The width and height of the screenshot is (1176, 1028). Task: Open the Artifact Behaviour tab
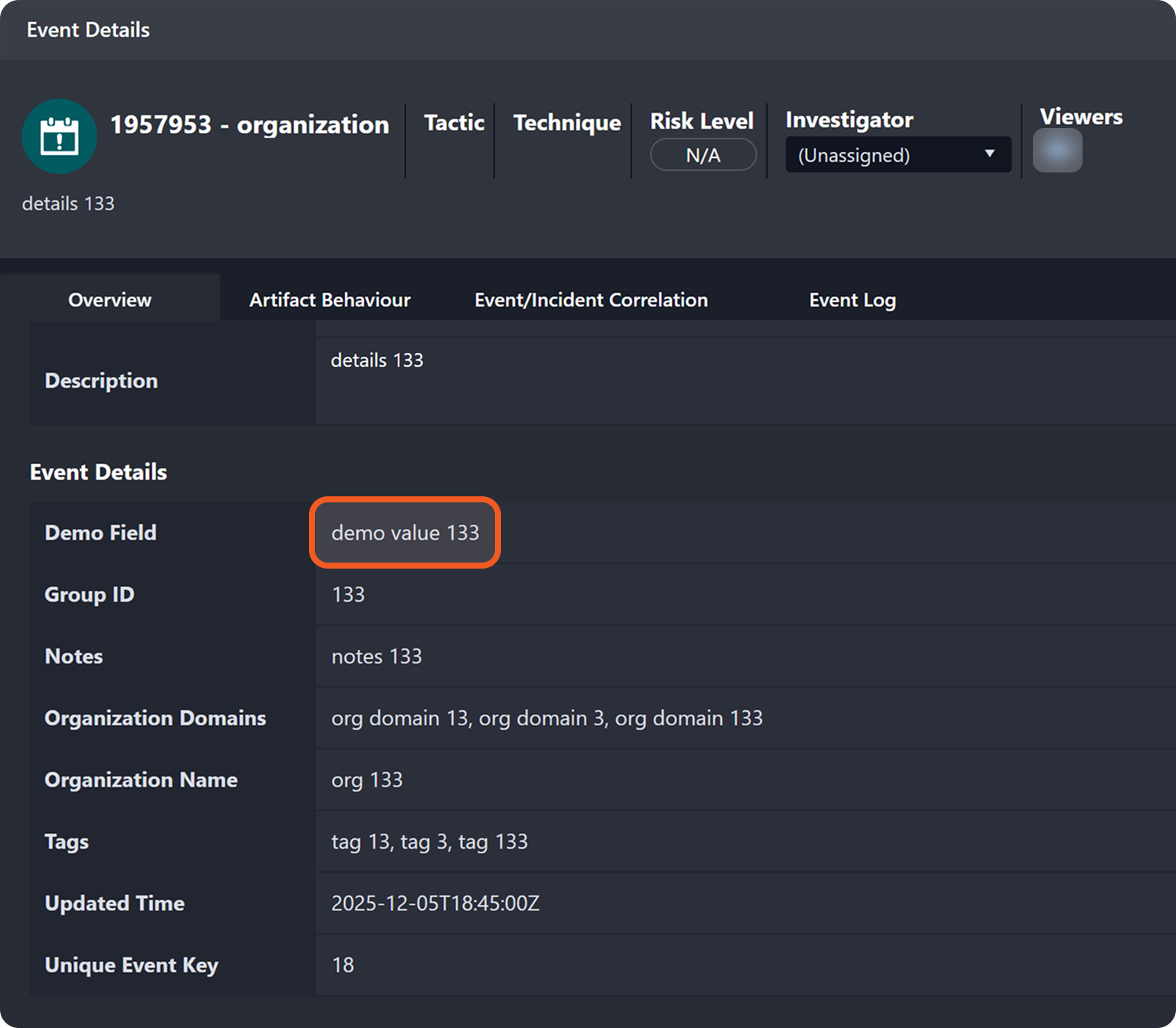(329, 300)
